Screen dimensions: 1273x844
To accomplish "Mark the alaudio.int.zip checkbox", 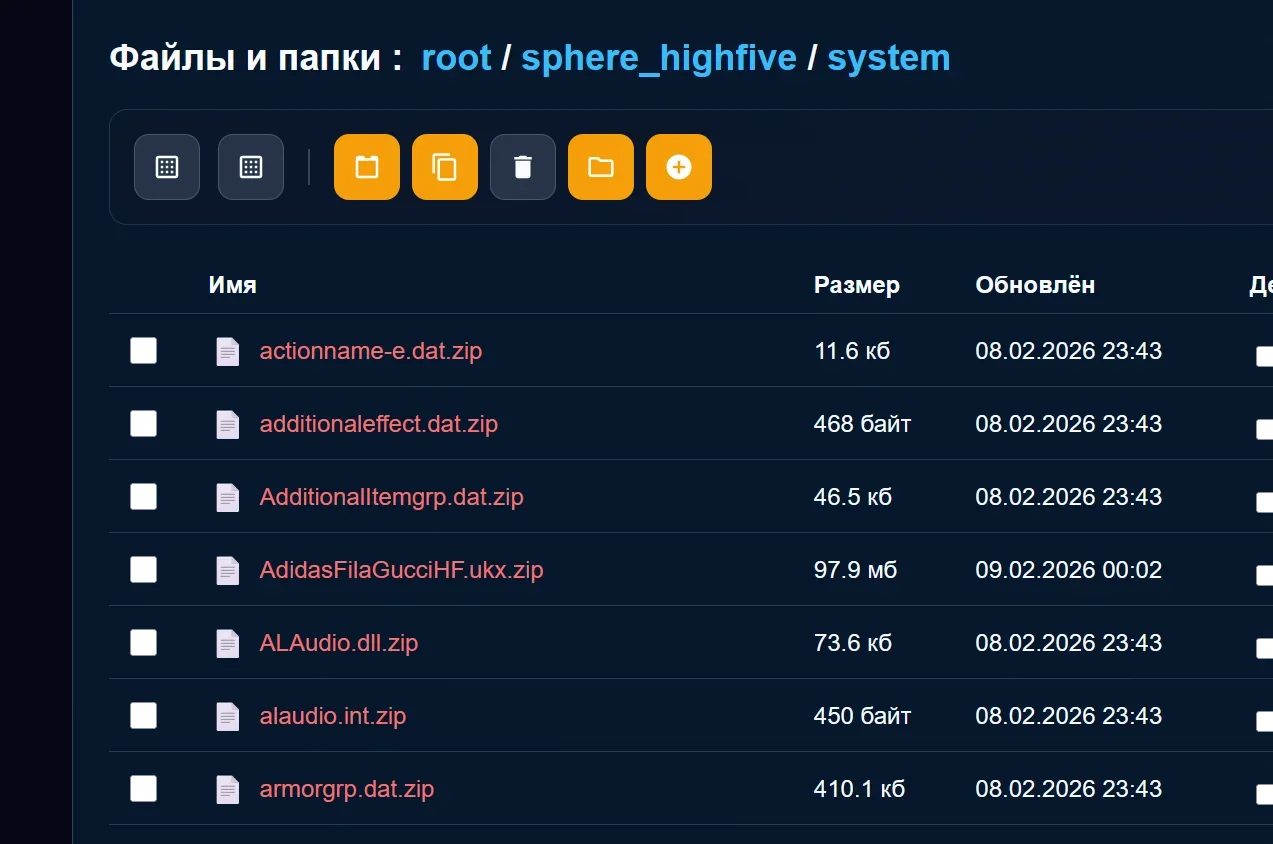I will pyautogui.click(x=143, y=715).
